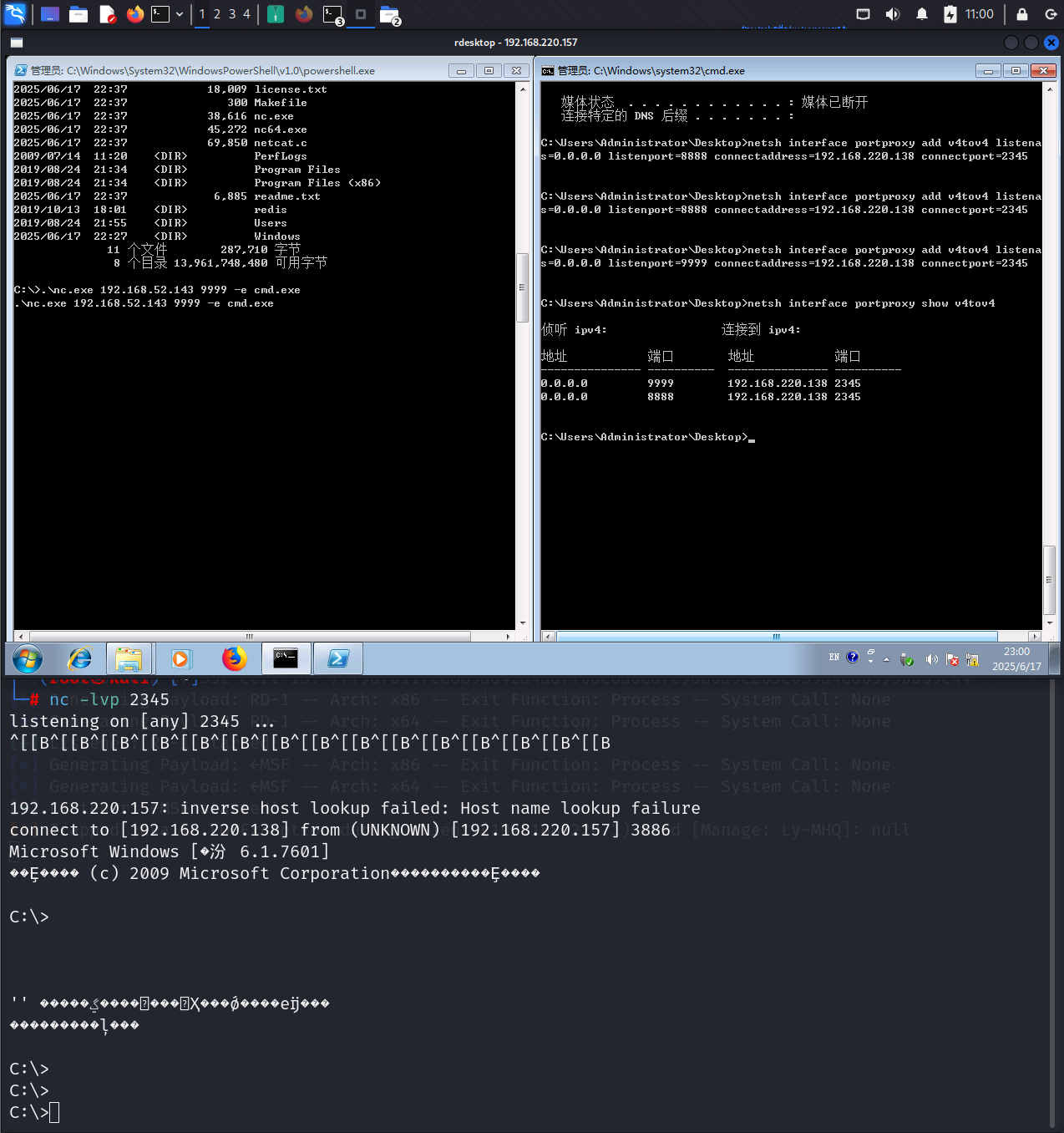Open the green archive manager task in panel

pyautogui.click(x=276, y=14)
